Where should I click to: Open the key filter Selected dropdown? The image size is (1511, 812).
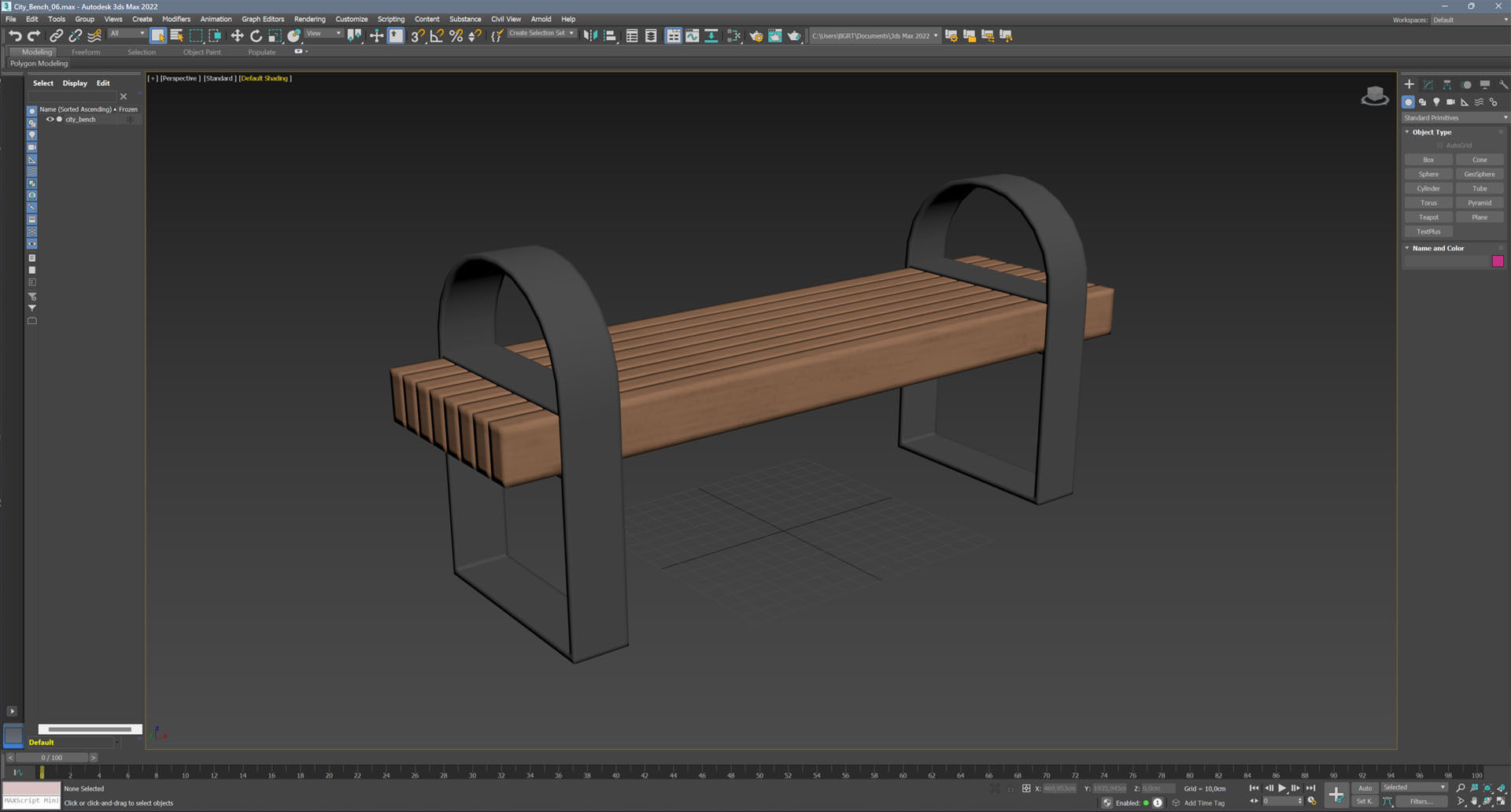pos(1414,788)
